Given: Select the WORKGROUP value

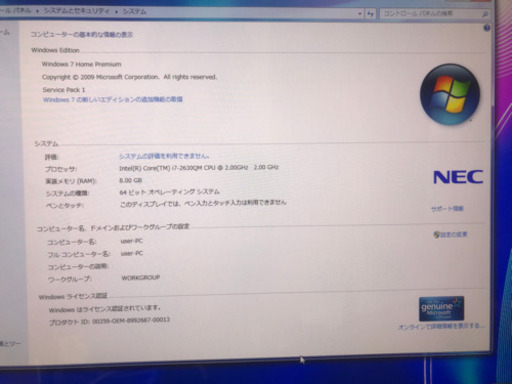Looking at the screenshot, I should [x=141, y=278].
